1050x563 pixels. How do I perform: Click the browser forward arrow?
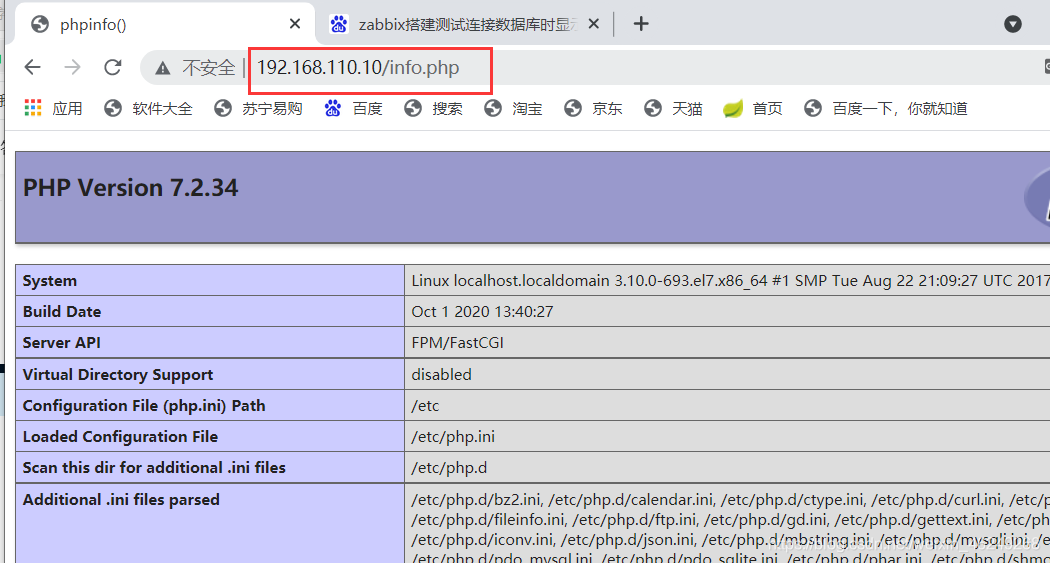(72, 67)
